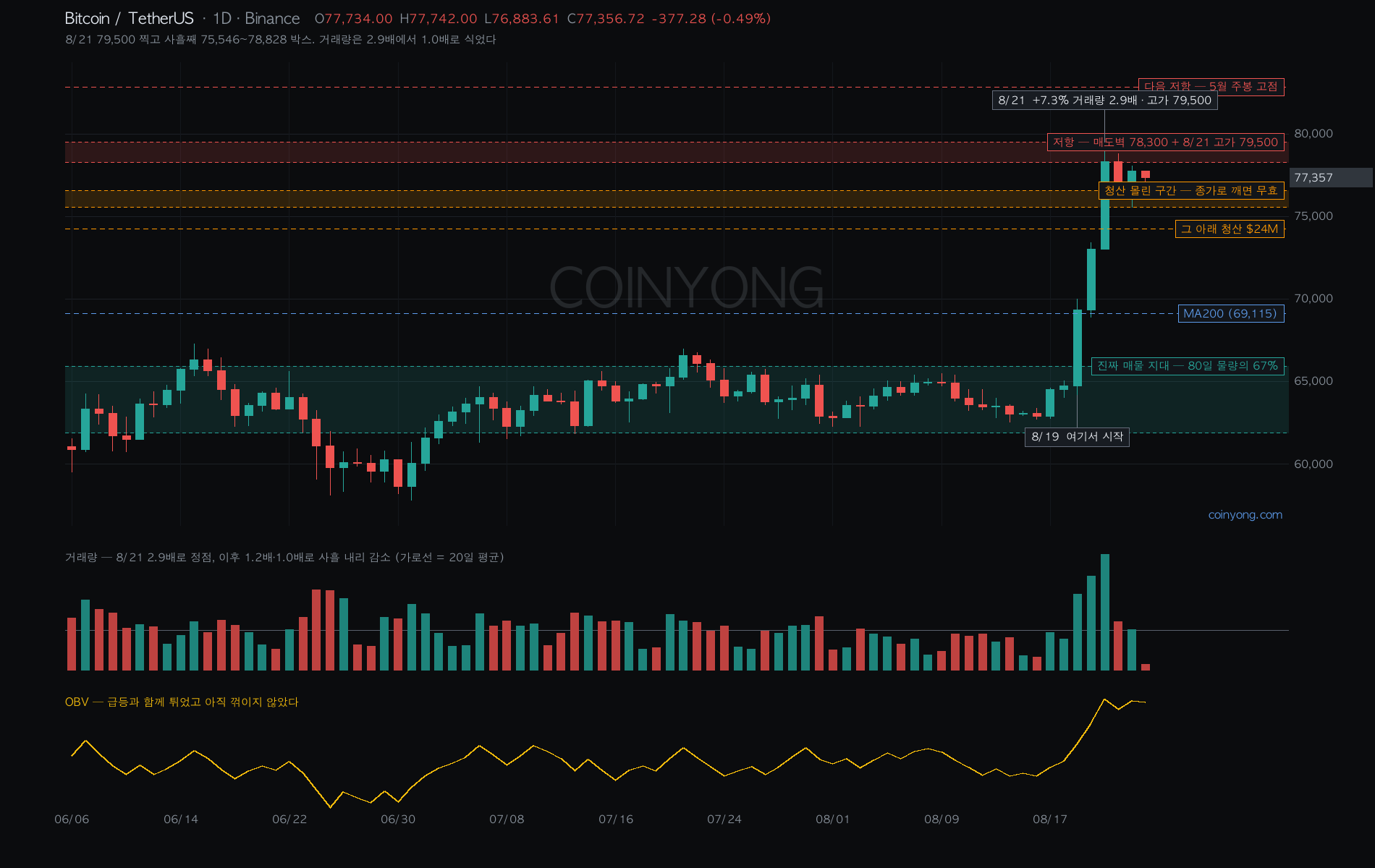This screenshot has width=1375, height=868.
Task: Click the 저항 — 매도벽 78,300 label
Action: coord(1165,142)
